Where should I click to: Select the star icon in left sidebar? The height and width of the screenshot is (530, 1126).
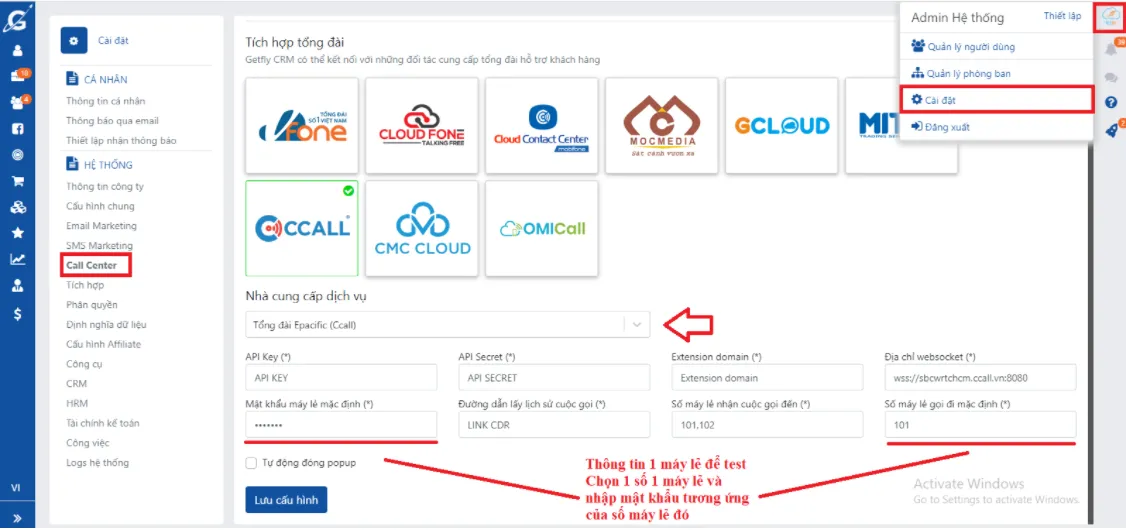tap(18, 233)
